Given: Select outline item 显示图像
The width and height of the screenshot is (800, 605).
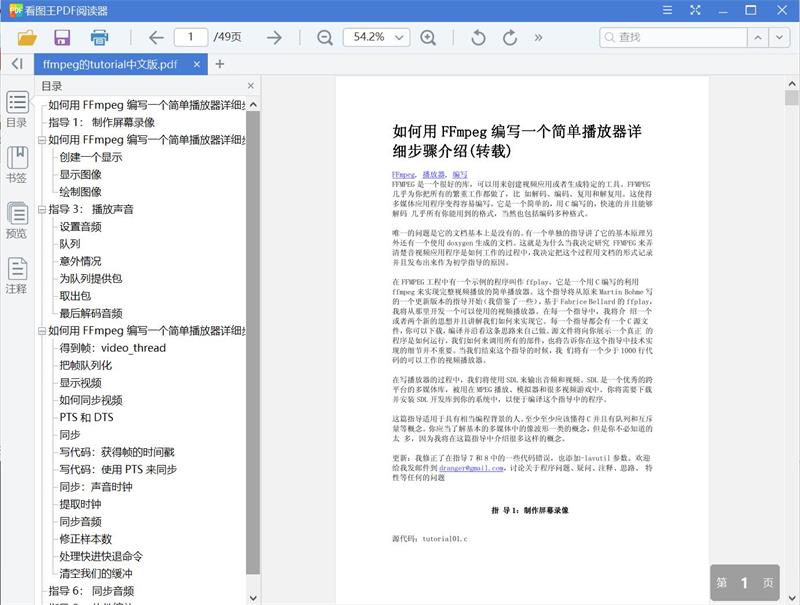Looking at the screenshot, I should pyautogui.click(x=81, y=174).
